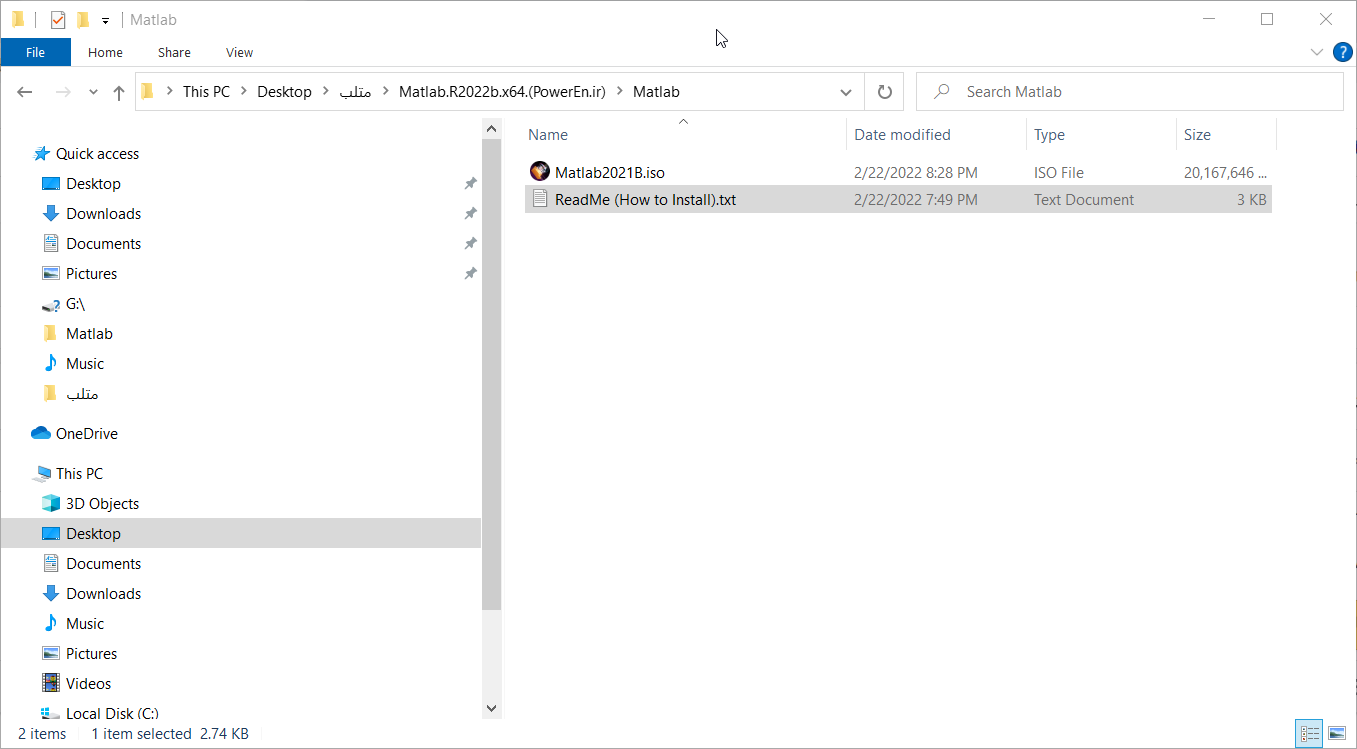Viewport: 1357px width, 749px height.
Task: Select the ReadMe (How to Install).txt file name
Action: [645, 200]
